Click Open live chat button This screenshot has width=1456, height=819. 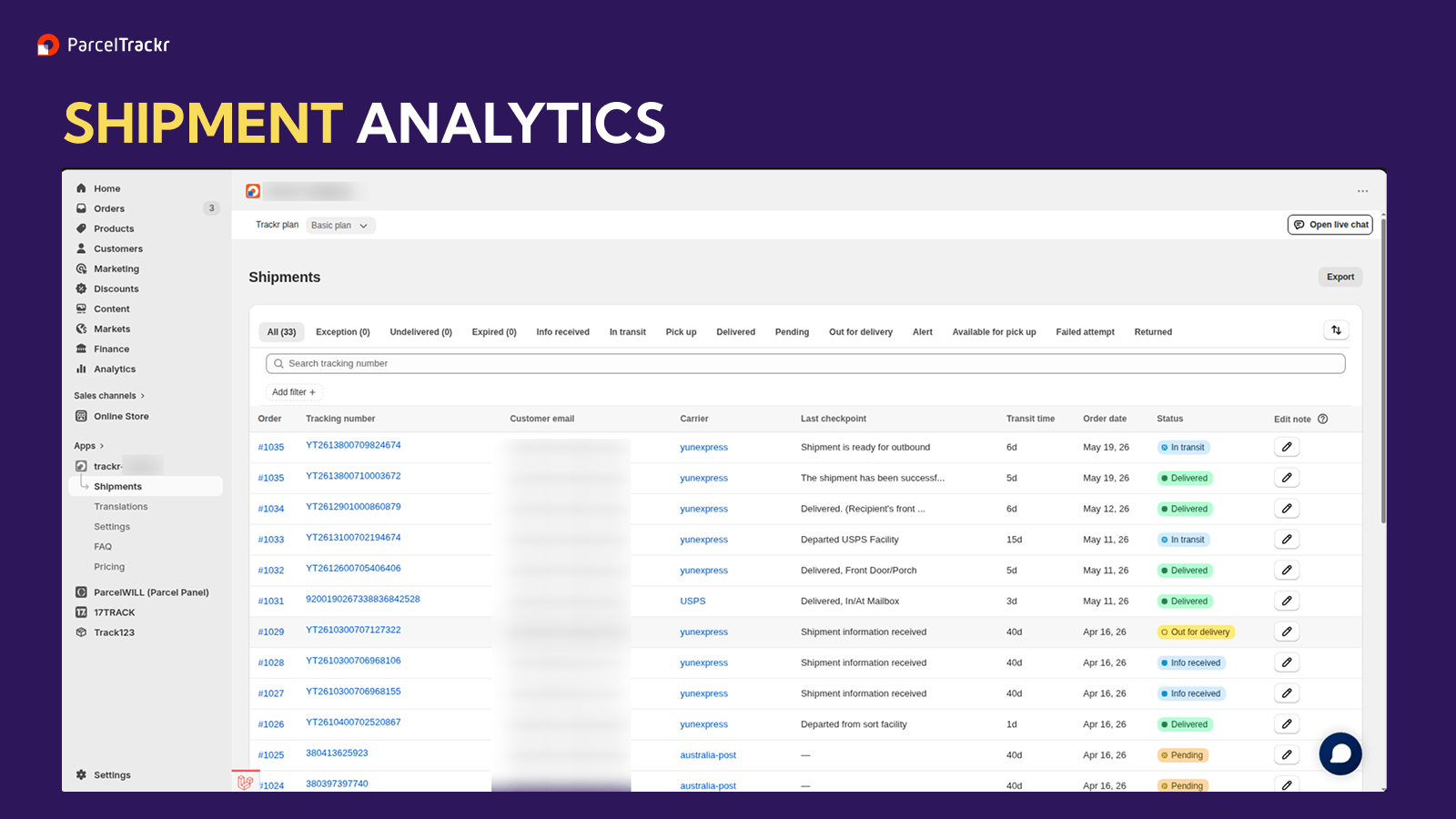(x=1330, y=225)
